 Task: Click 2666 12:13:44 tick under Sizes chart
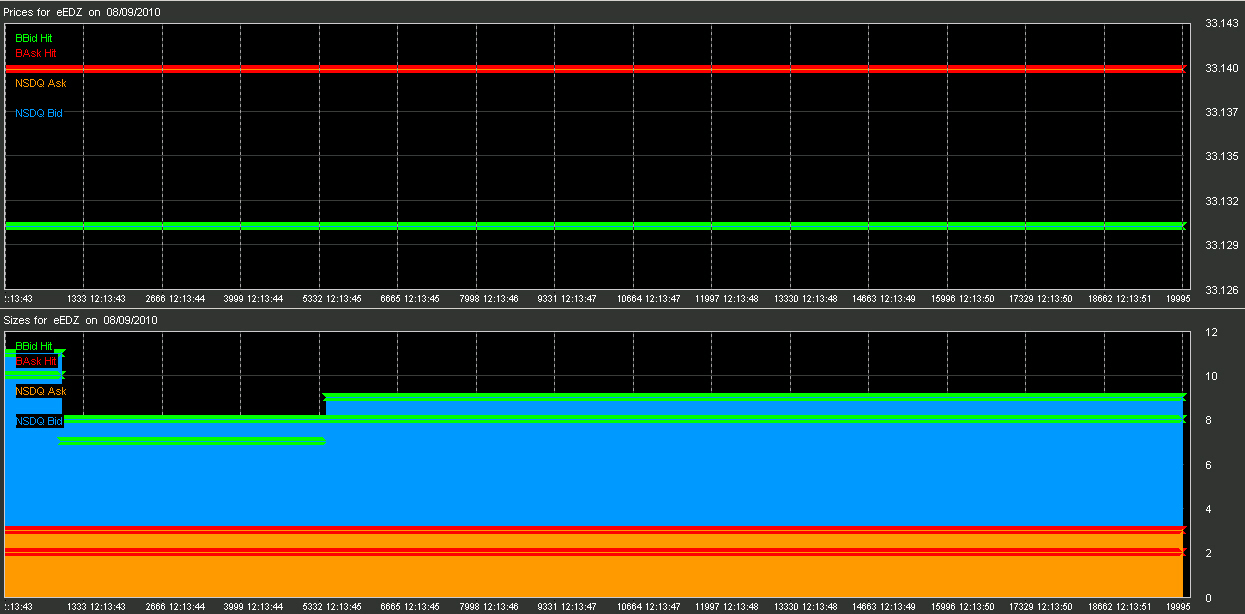point(175,606)
